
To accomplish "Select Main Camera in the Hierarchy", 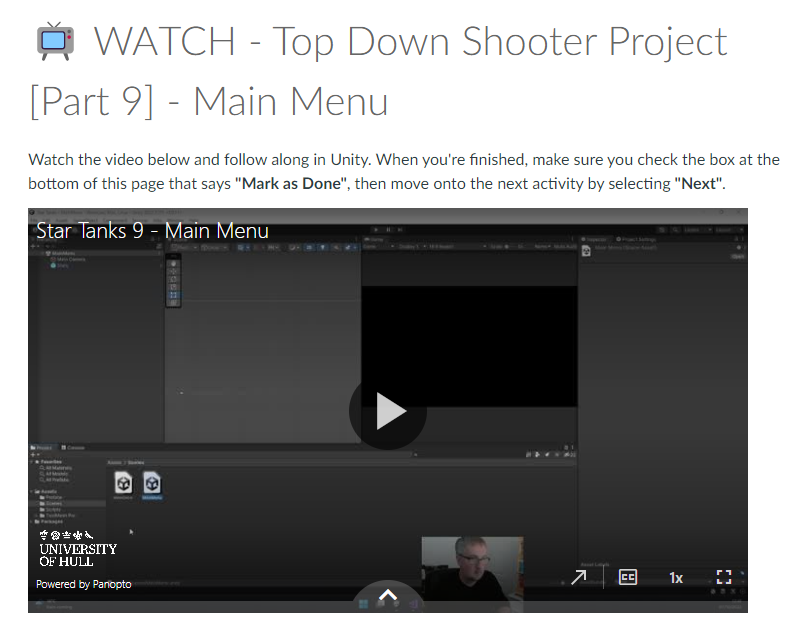I will [70, 259].
